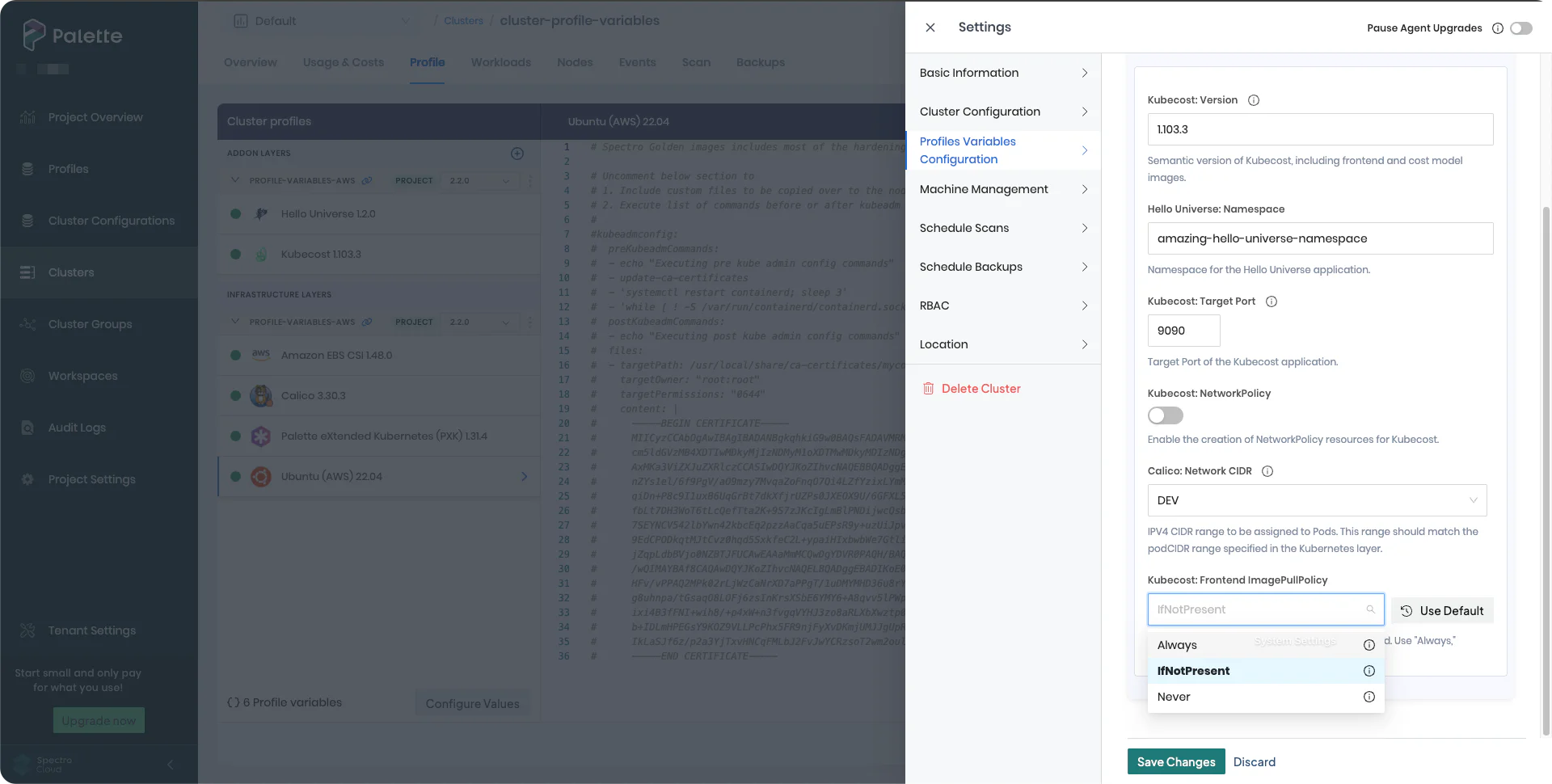Click the link icon beside PROFILE-VARIABLES-AWS

(369, 180)
